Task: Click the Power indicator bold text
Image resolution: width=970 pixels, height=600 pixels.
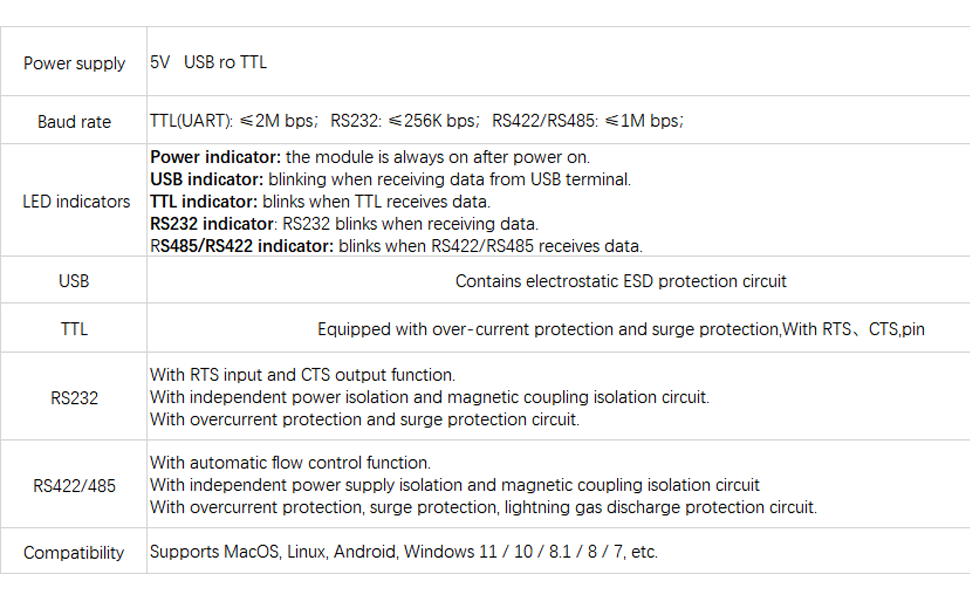Action: pos(215,157)
